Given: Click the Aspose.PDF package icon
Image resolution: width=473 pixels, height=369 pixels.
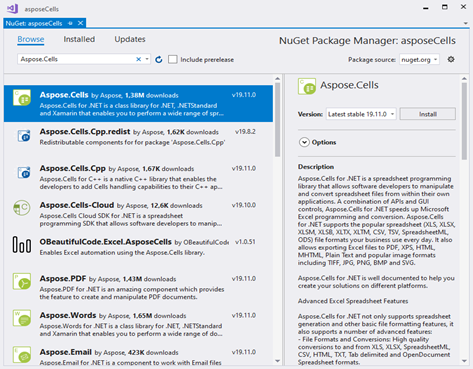Looking at the screenshot, I should click(x=22, y=281).
